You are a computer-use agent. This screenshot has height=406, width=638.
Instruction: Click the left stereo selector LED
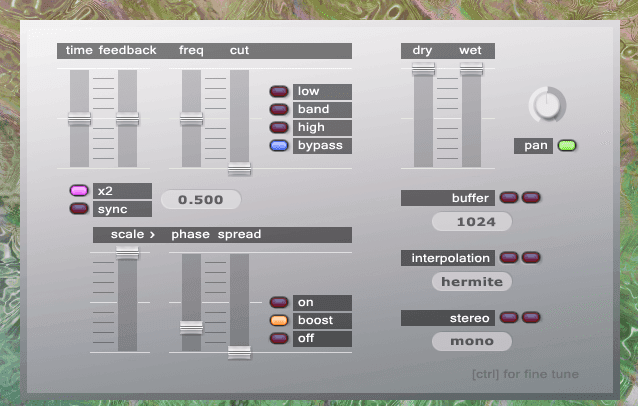[508, 318]
